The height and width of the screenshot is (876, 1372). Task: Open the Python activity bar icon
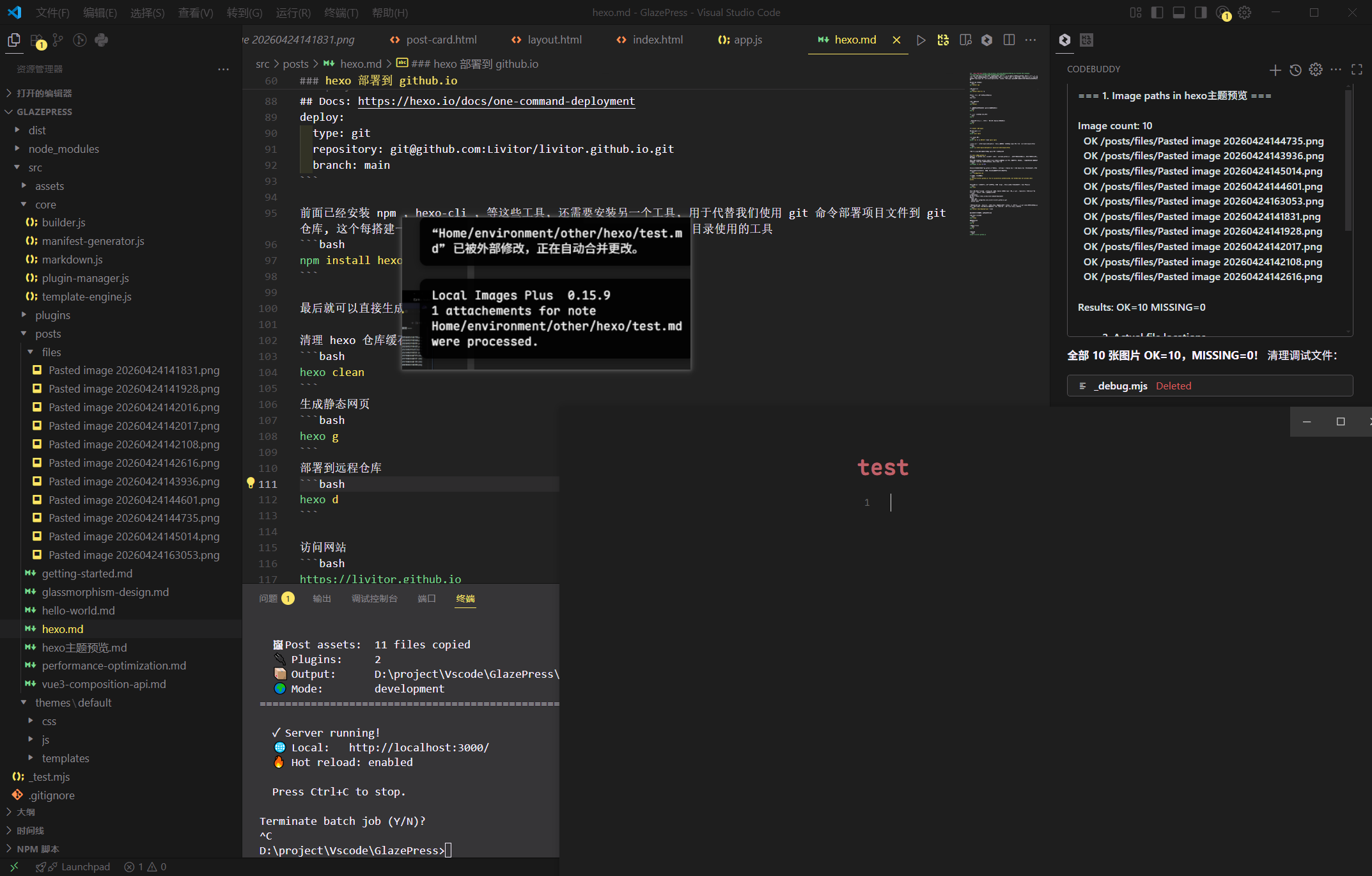[x=101, y=40]
